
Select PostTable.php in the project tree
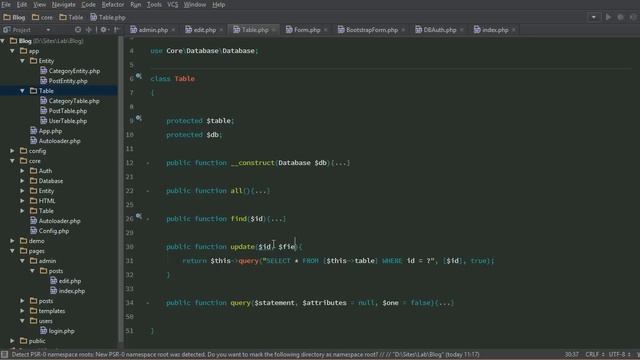64,111
